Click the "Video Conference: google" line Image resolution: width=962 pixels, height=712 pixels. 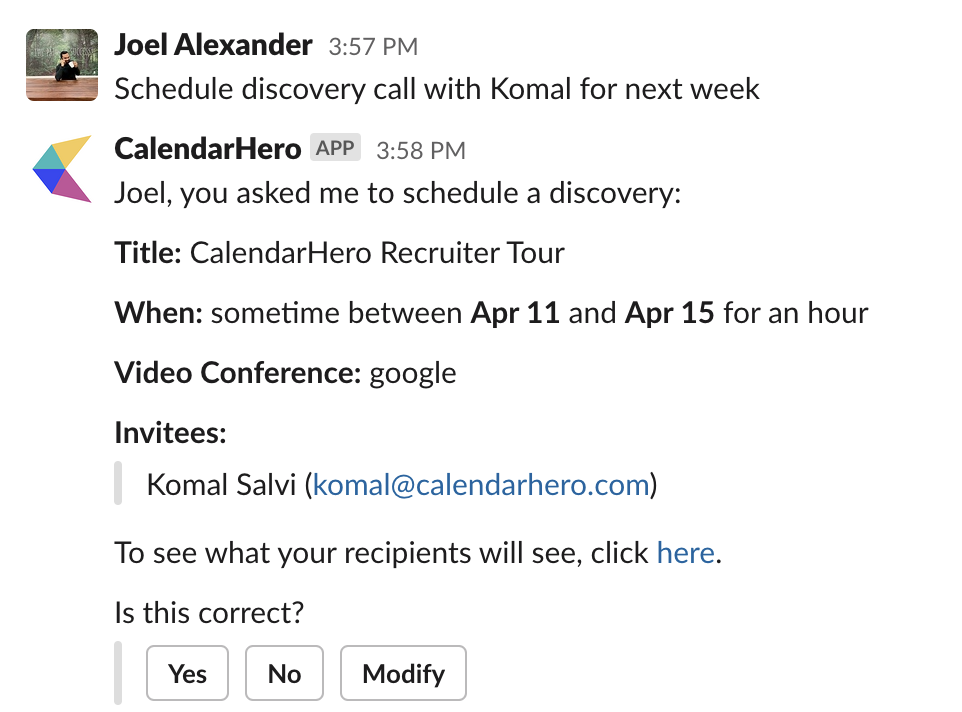coord(285,373)
